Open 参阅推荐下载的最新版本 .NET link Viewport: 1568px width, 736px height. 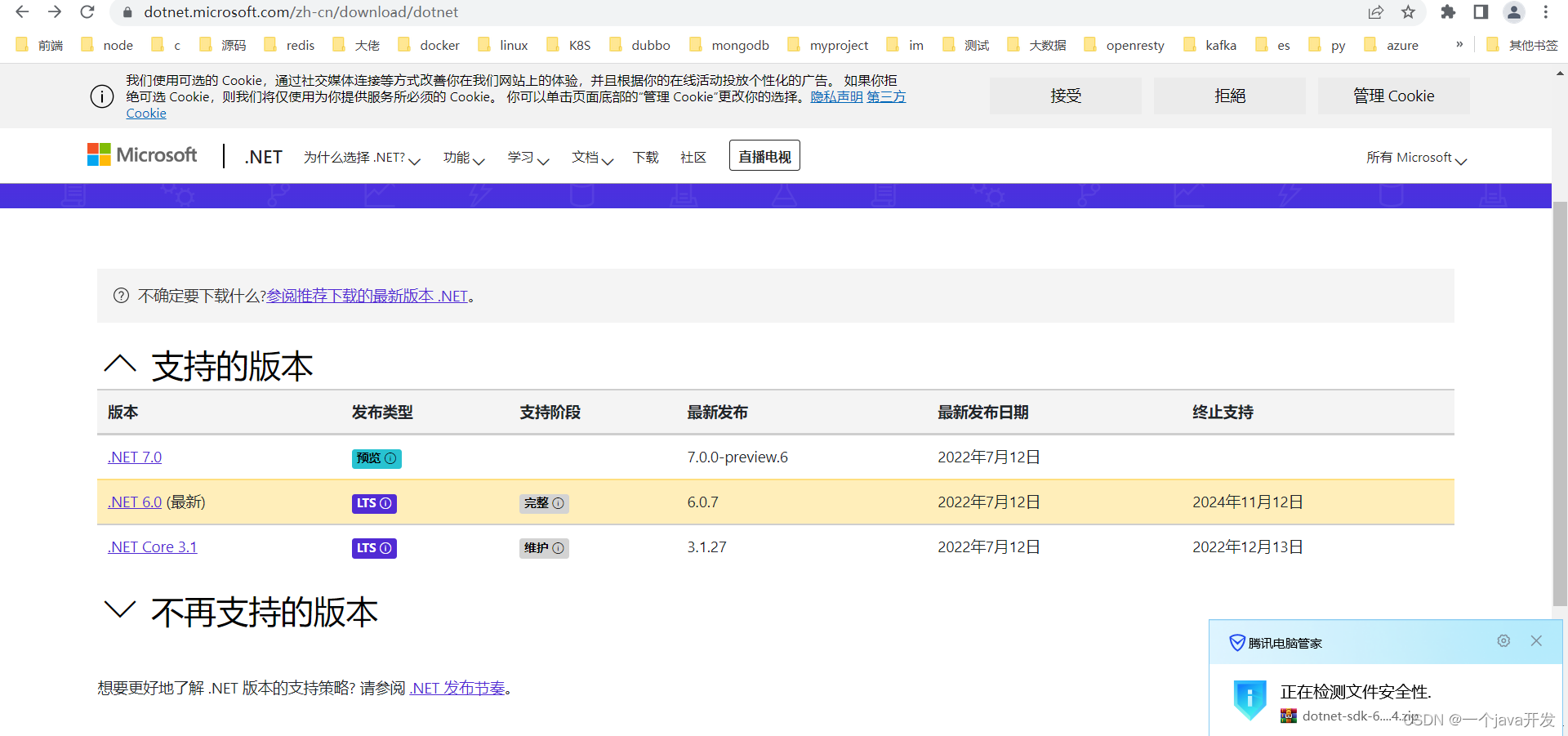pyautogui.click(x=367, y=296)
